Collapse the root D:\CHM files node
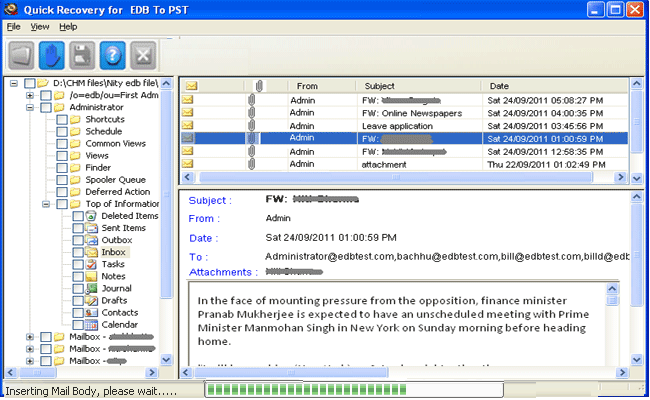The width and height of the screenshot is (650, 400). tap(14, 83)
